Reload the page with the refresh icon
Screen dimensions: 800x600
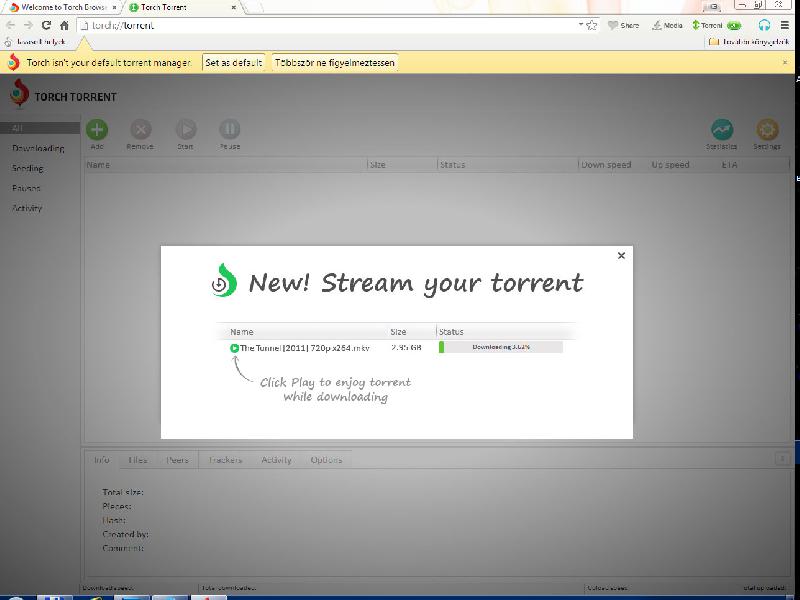(46, 25)
